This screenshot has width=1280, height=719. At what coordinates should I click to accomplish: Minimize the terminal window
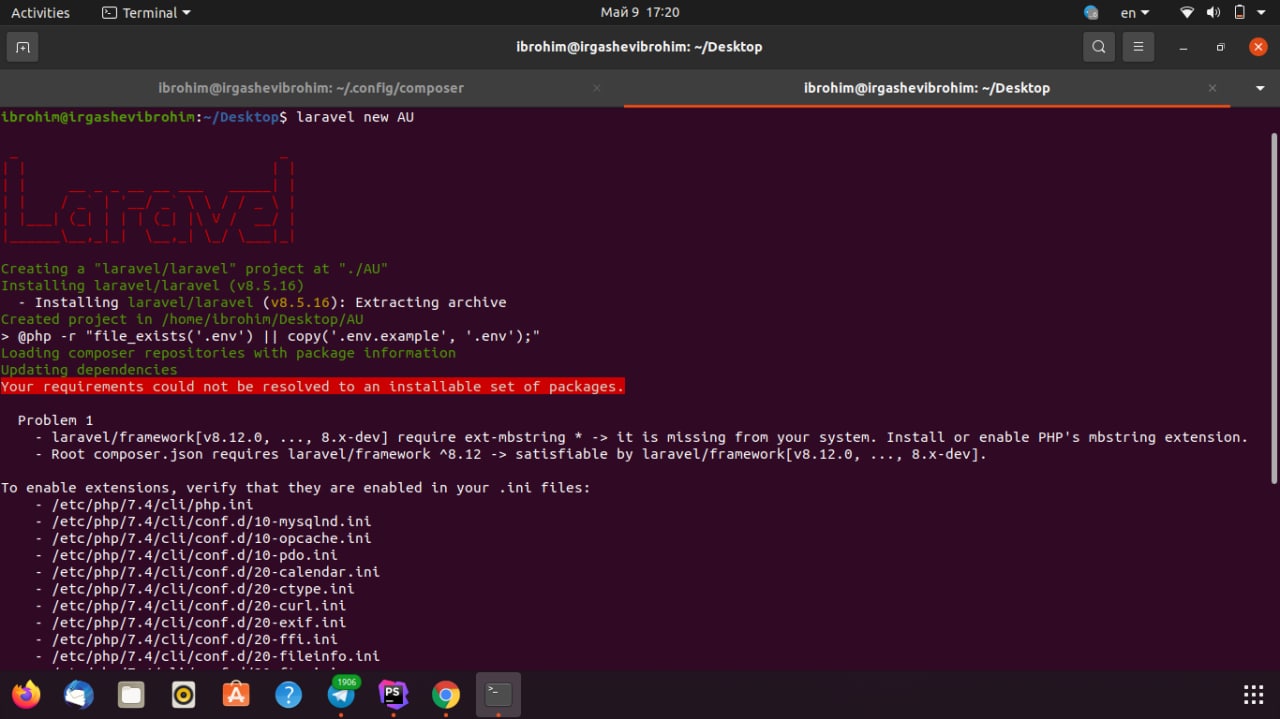click(1183, 47)
